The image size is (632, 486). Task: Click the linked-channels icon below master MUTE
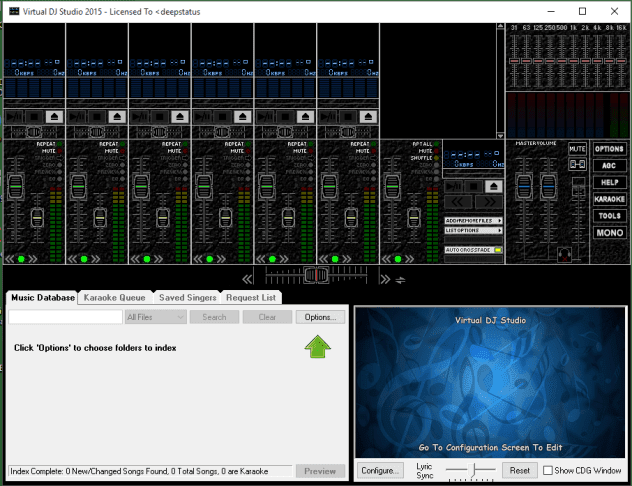point(577,164)
